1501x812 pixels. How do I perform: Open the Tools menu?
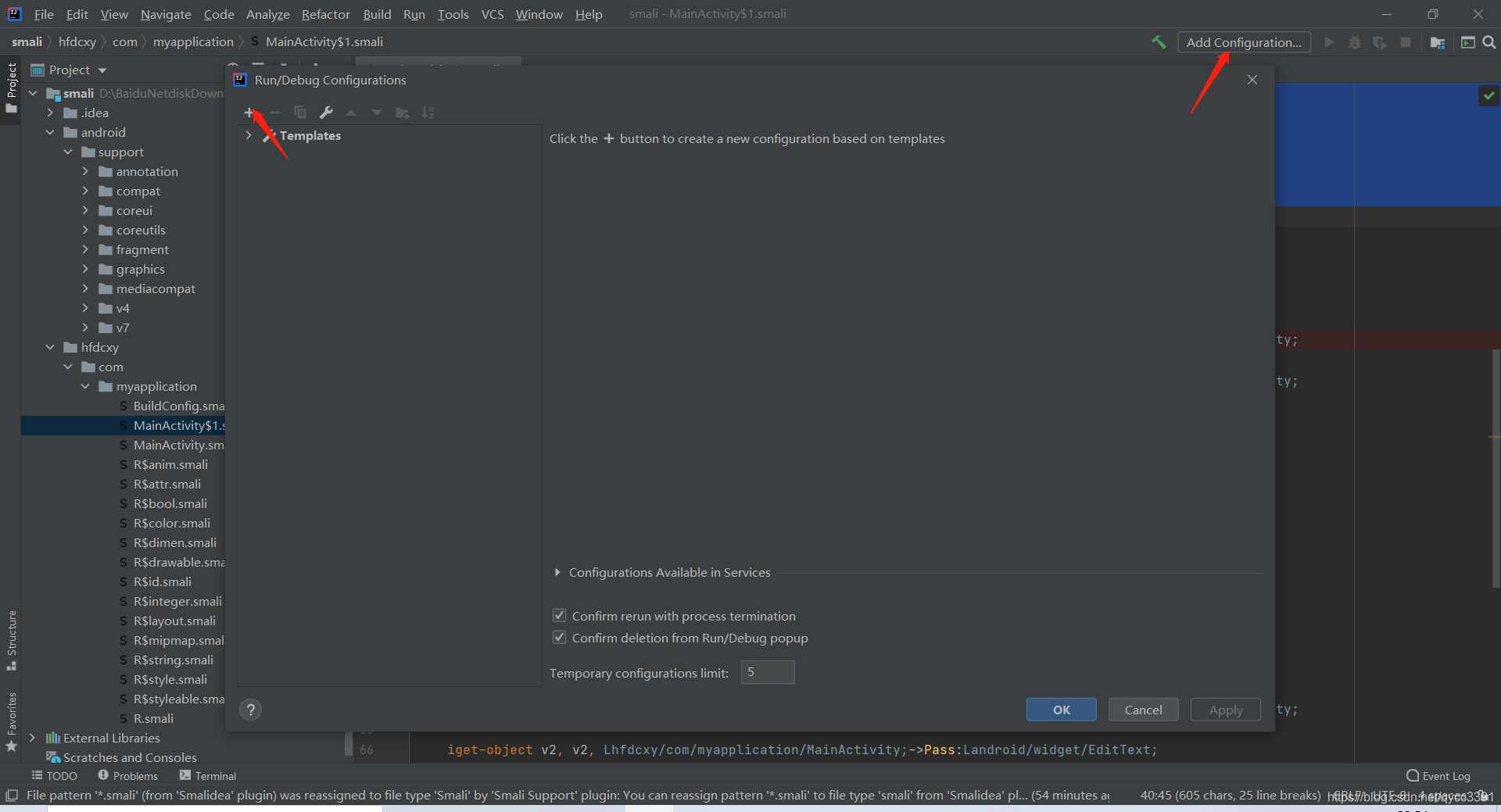point(453,14)
